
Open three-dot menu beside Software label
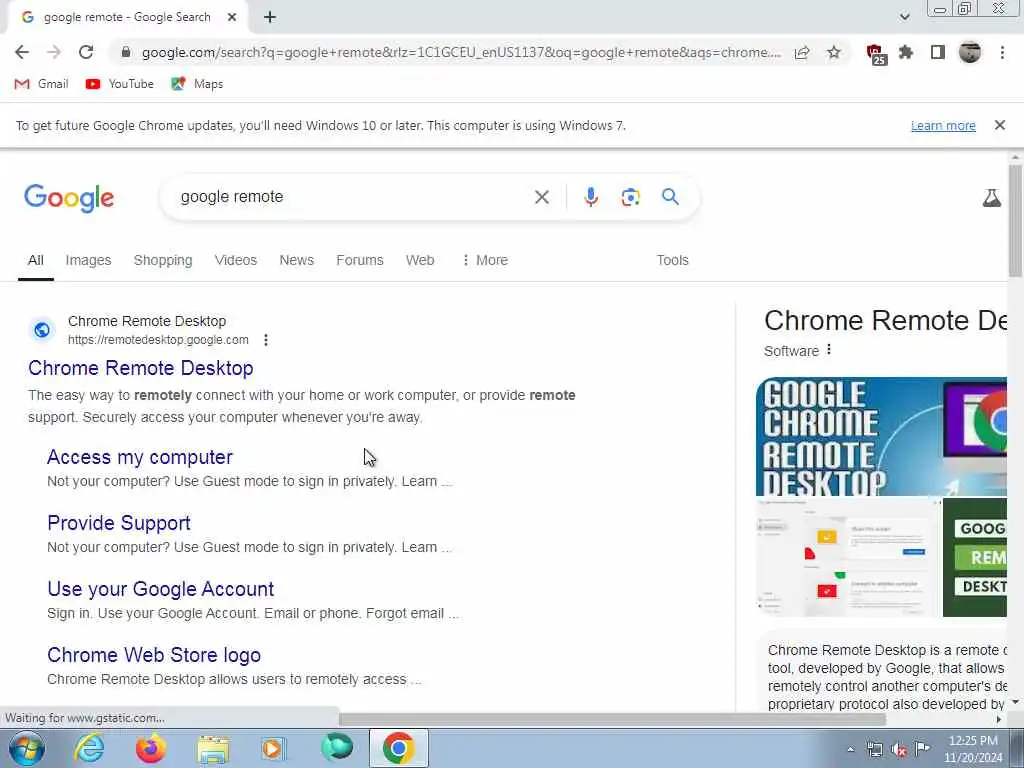829,349
